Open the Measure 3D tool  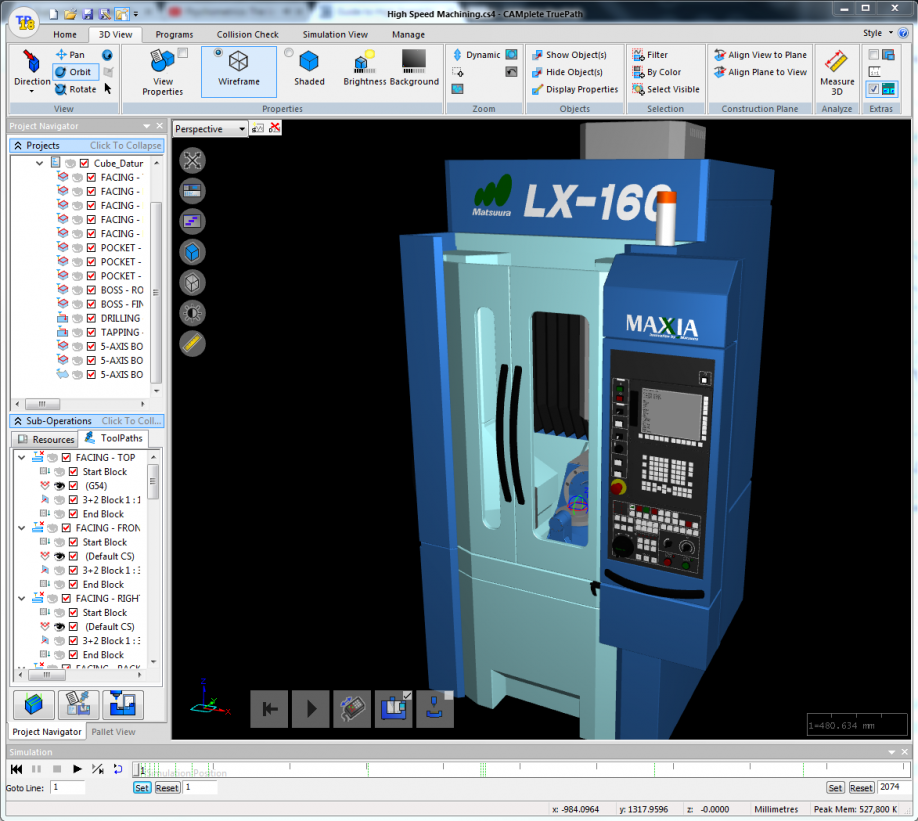pos(837,73)
